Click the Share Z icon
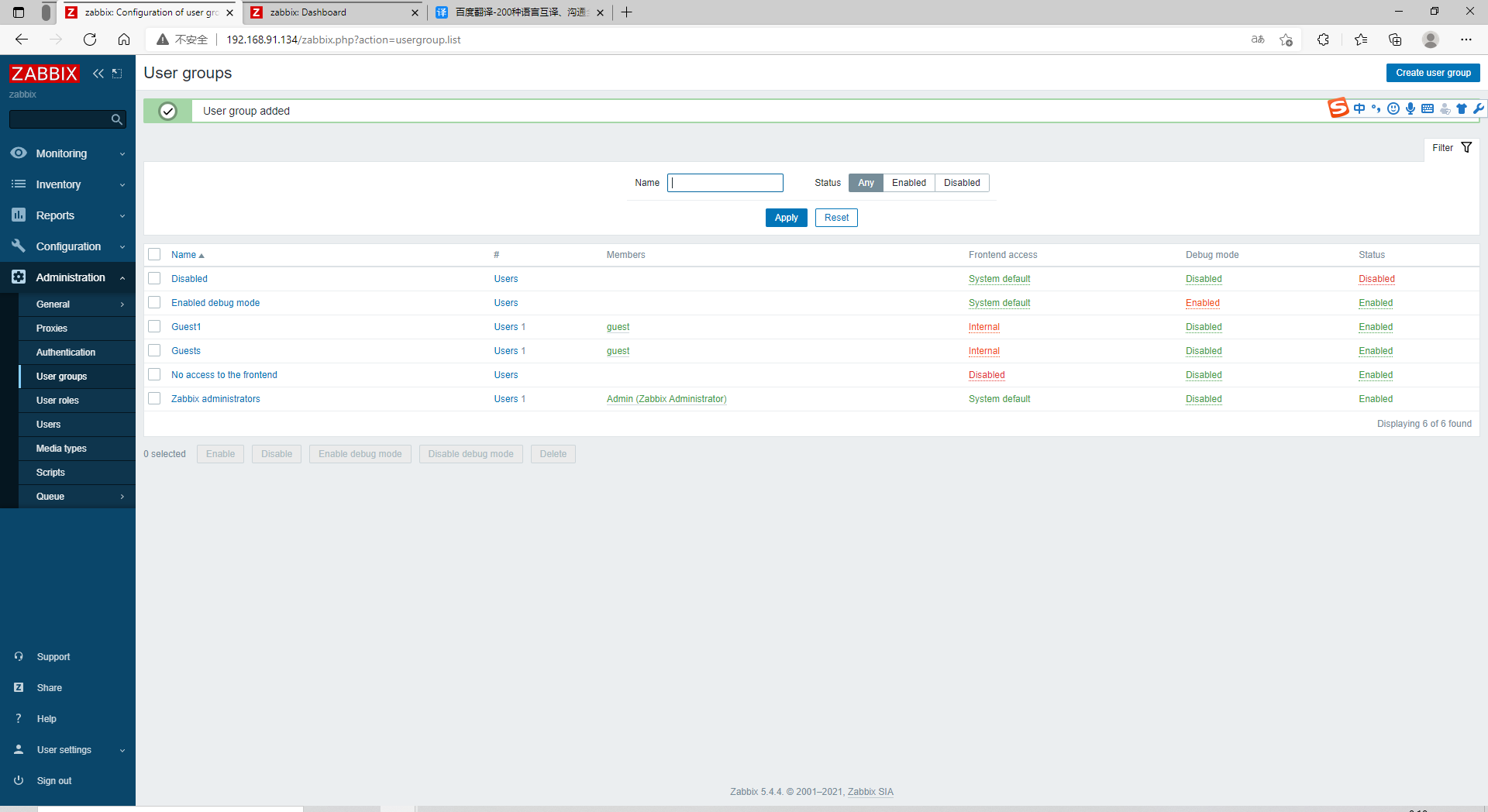Viewport: 1488px width, 812px height. 19,687
